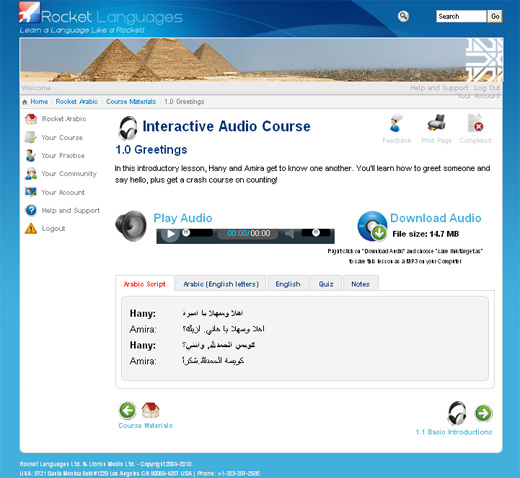Click the green next arrow icon
The height and width of the screenshot is (478, 520).
(483, 413)
